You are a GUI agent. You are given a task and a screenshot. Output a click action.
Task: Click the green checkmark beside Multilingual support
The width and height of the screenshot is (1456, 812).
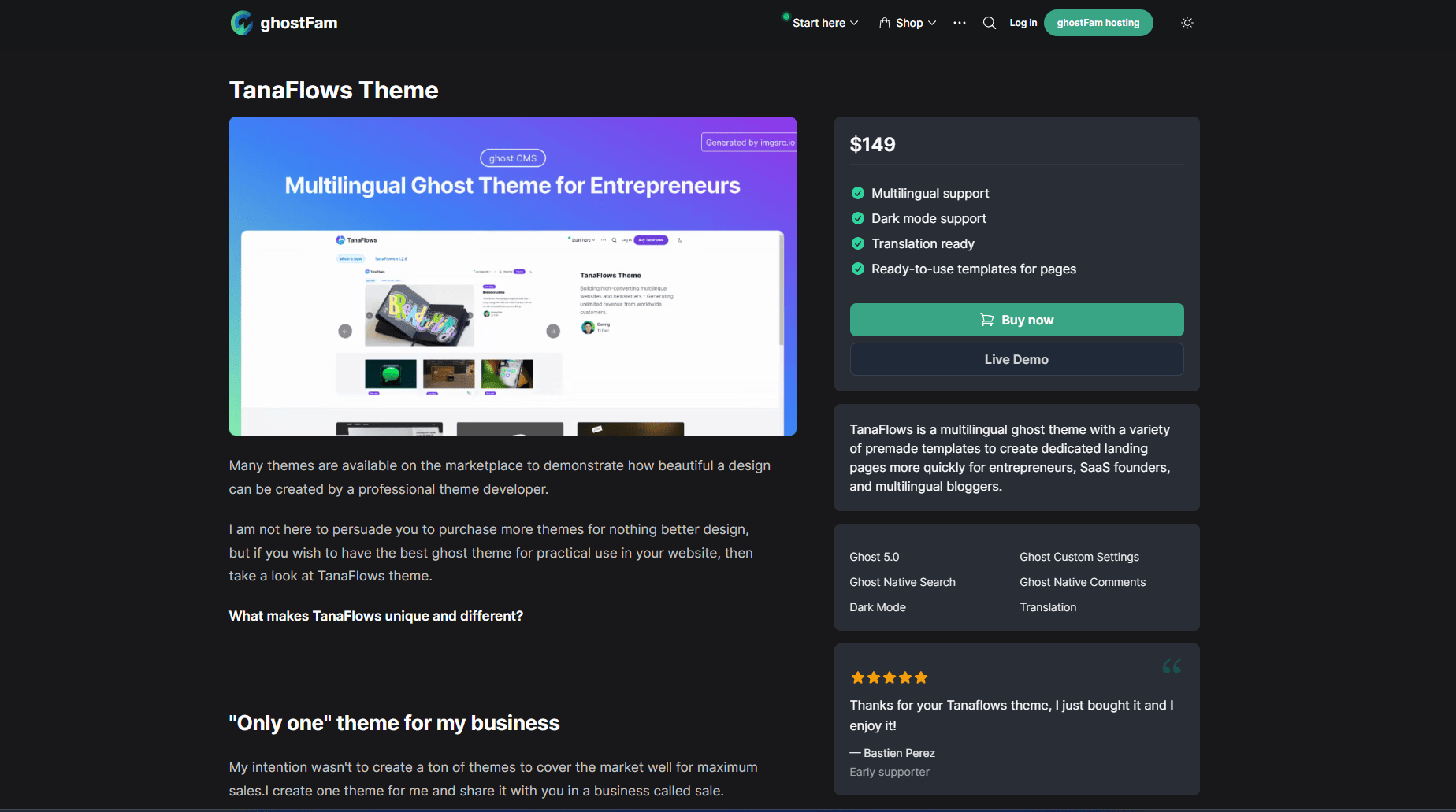[x=857, y=193]
